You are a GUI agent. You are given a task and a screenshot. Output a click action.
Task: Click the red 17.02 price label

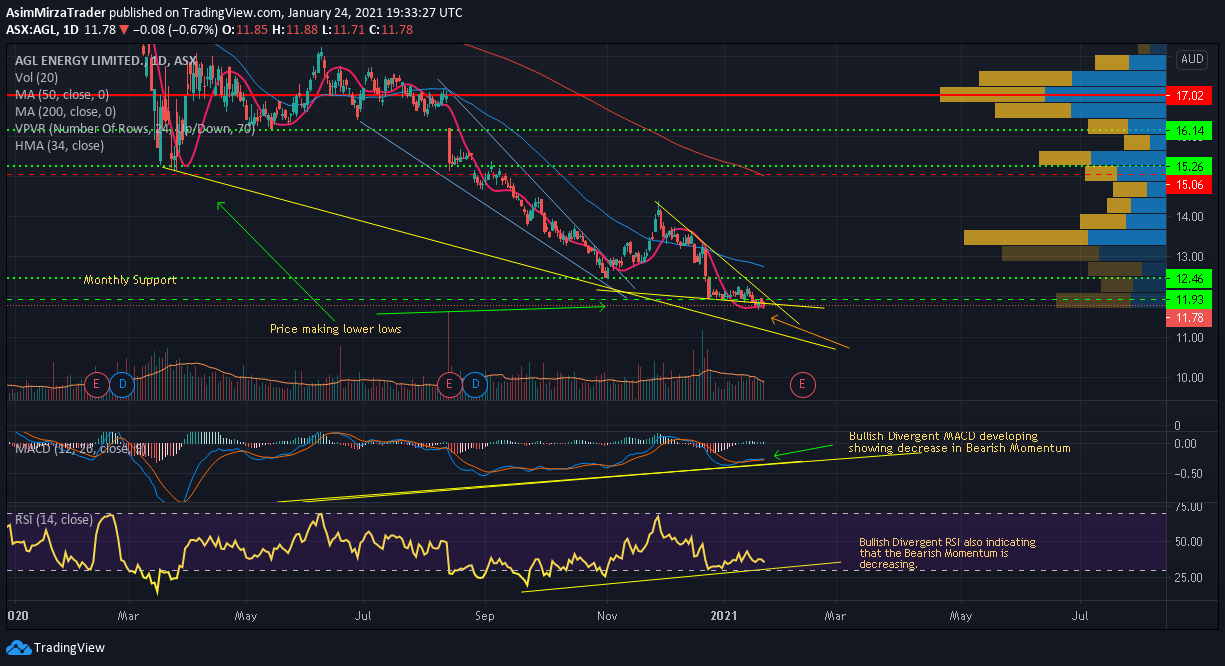[x=1189, y=96]
